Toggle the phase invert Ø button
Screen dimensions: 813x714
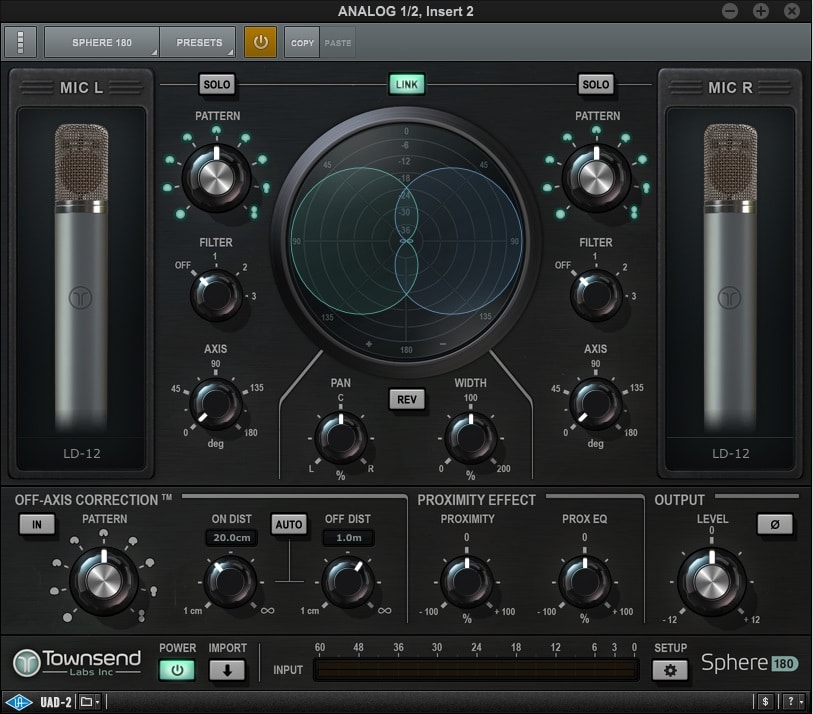pos(775,524)
